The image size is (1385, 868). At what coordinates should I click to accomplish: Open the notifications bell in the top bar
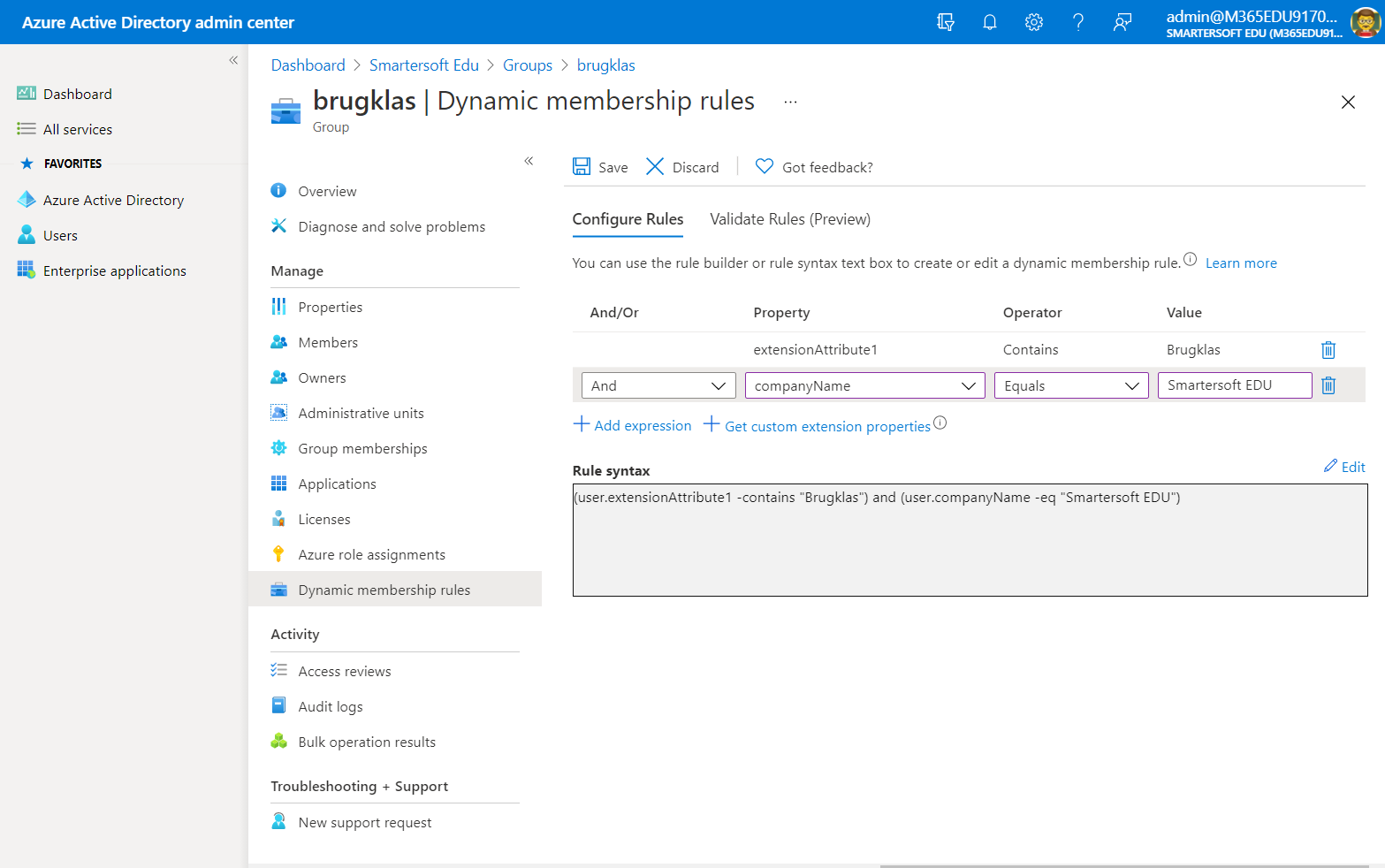coord(989,22)
